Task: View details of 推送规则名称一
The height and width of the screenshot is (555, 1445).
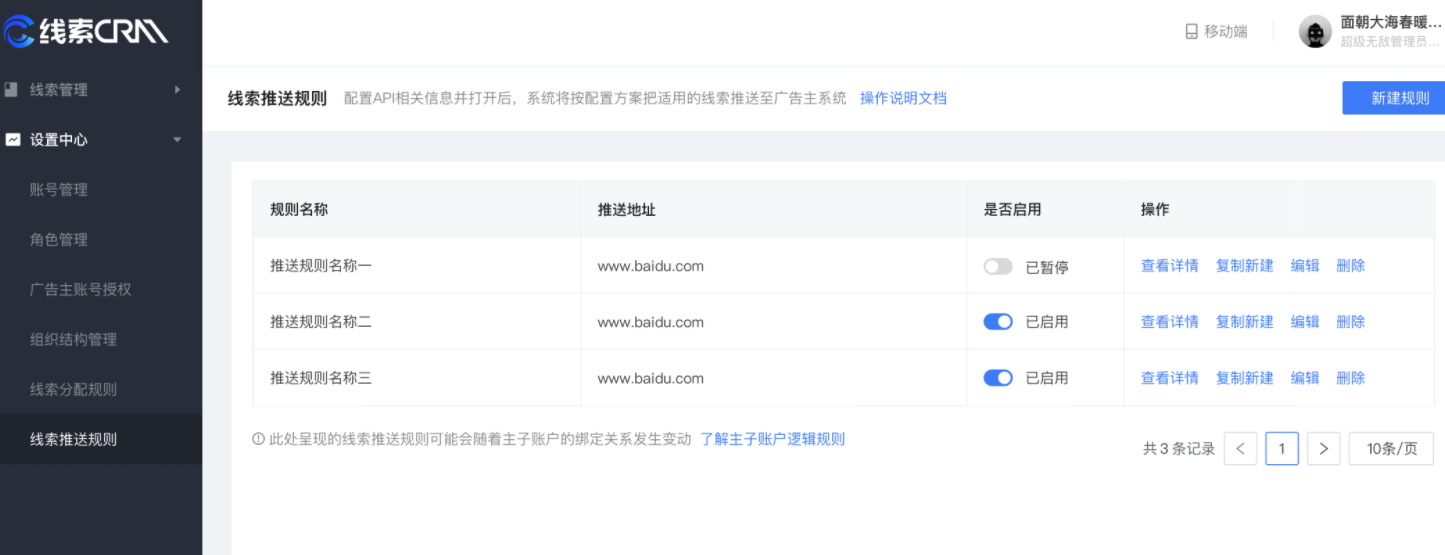Action: 1169,266
